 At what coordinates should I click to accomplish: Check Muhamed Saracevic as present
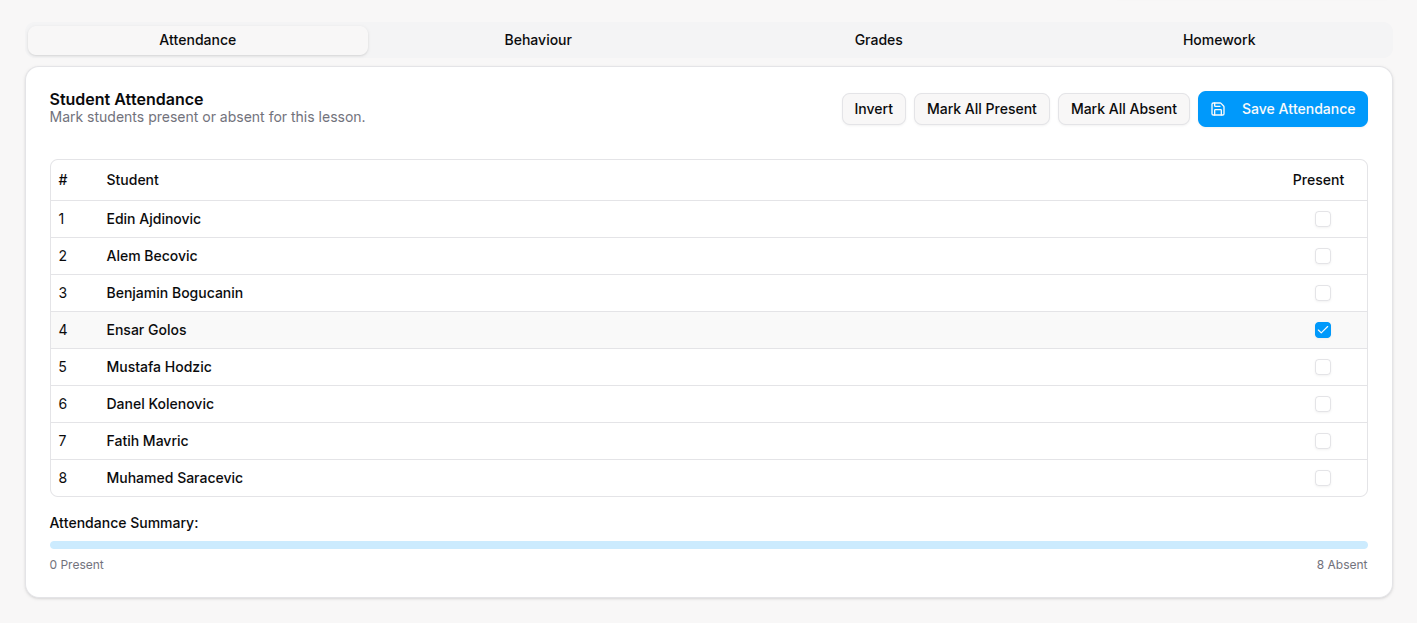[x=1323, y=477]
